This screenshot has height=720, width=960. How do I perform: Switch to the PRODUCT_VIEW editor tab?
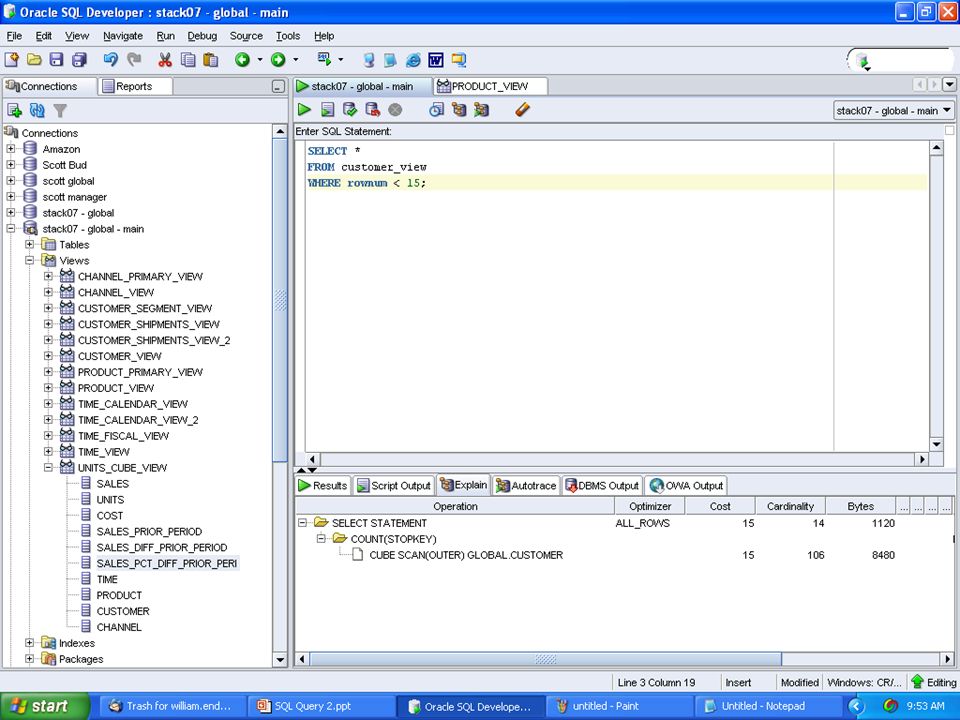coord(489,86)
